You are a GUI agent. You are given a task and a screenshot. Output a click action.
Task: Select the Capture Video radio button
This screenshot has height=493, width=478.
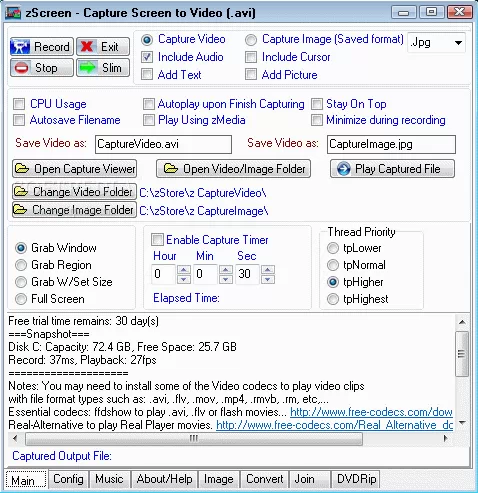147,40
